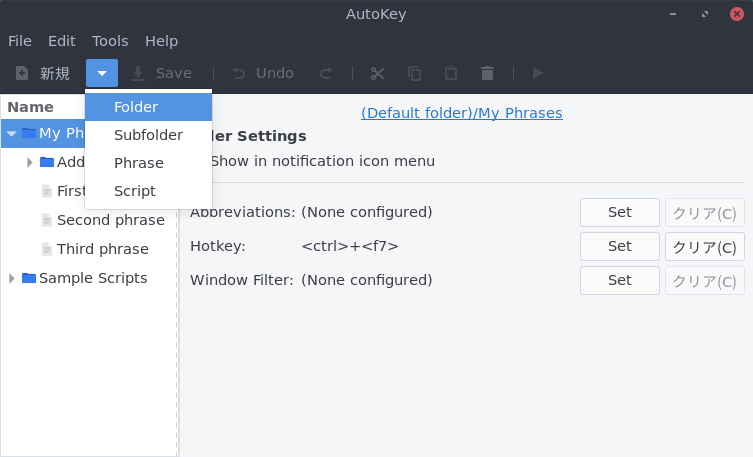Choose Phrase from the New dropdown
Screen dimensions: 753x457
[148, 163]
